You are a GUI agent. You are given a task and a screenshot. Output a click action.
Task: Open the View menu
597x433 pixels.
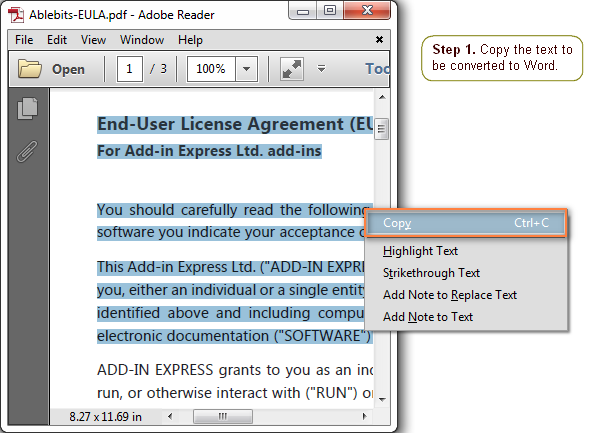(x=93, y=40)
